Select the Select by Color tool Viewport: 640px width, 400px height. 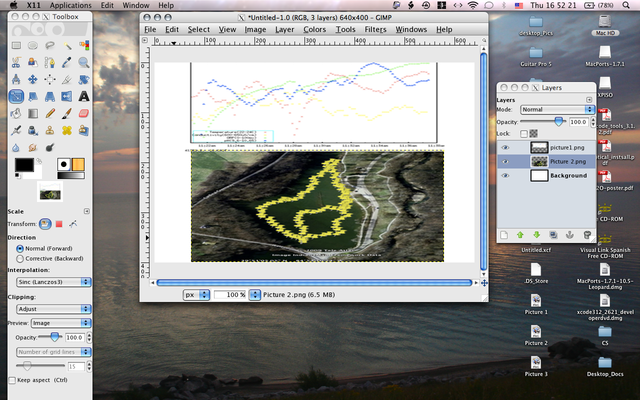[84, 45]
